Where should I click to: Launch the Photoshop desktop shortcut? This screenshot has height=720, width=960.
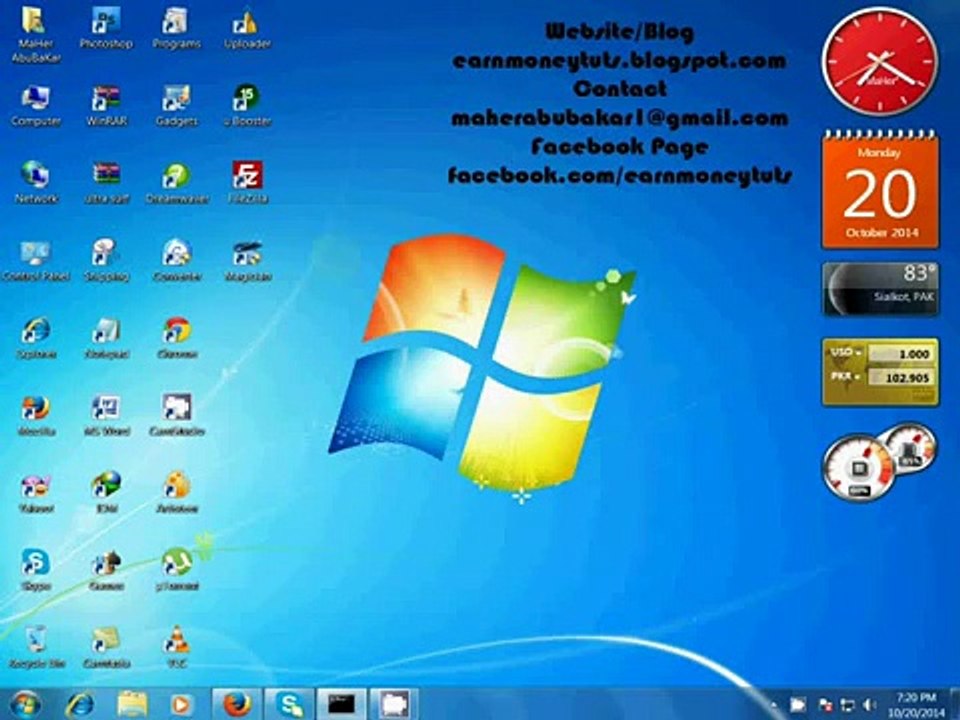click(106, 29)
